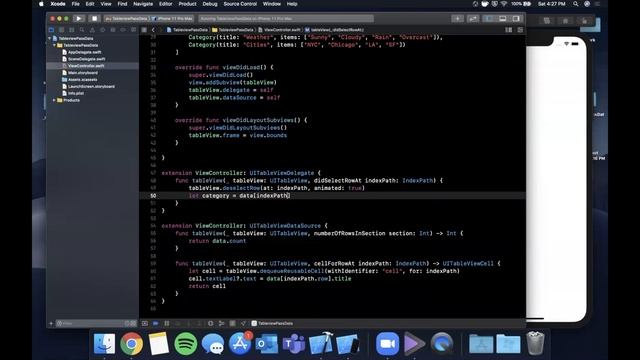Click line 50 in the gutter

[153, 196]
